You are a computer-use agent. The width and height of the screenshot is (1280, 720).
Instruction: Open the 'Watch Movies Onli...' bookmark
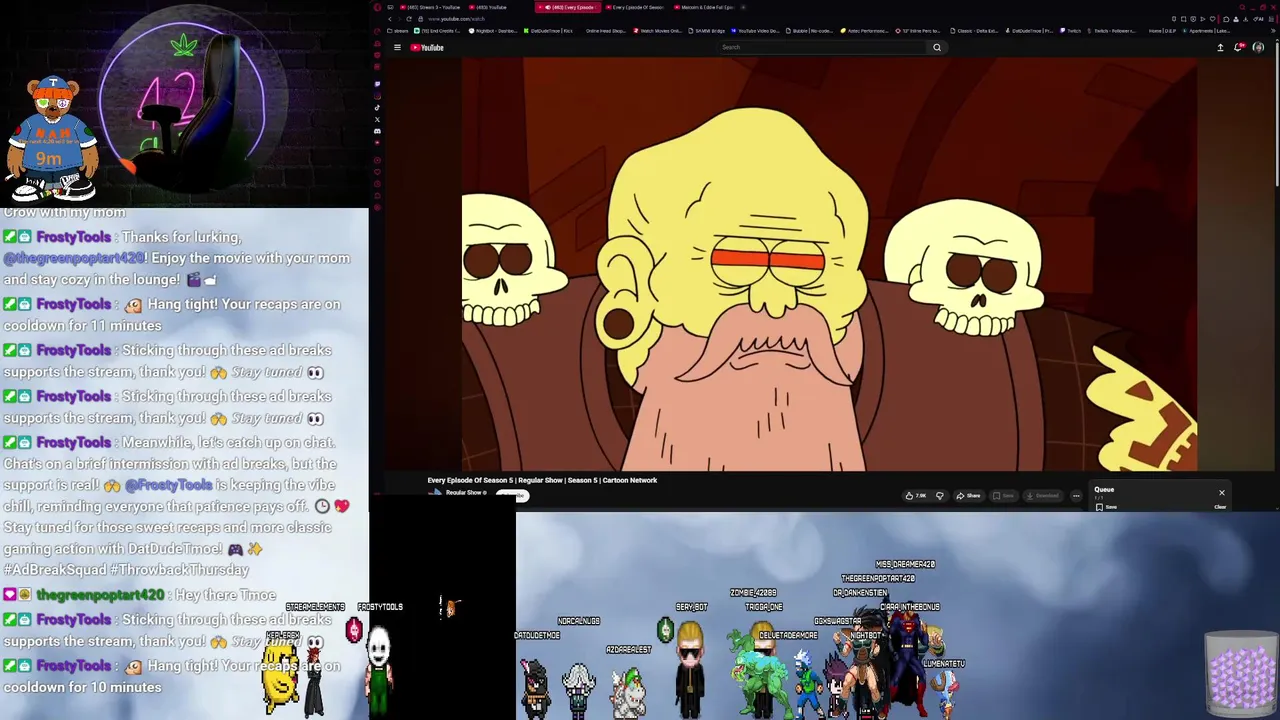pos(657,31)
